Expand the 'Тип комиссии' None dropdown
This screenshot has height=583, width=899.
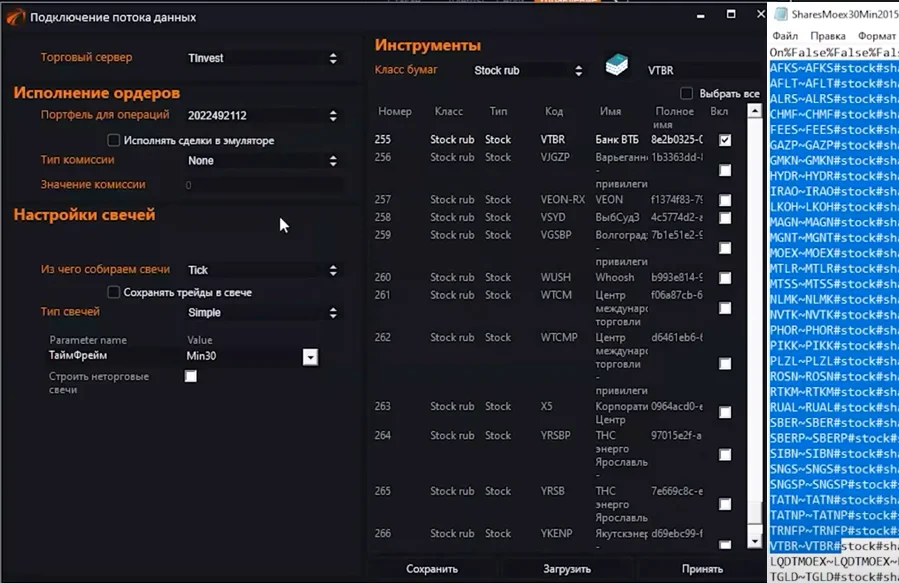click(263, 161)
